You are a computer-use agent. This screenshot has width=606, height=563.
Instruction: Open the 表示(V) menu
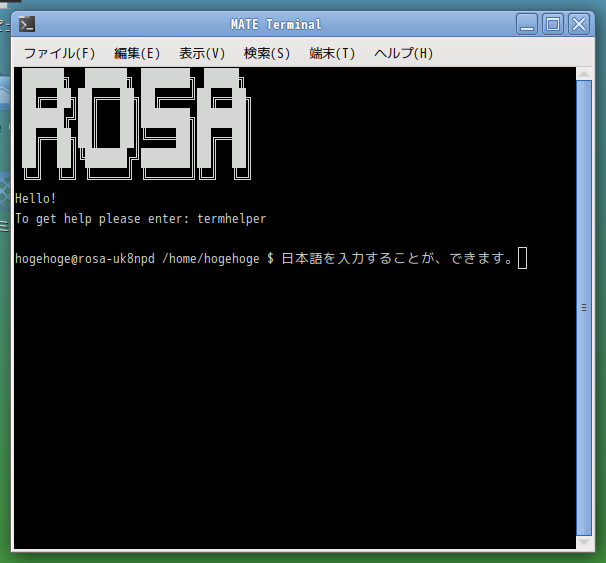[x=202, y=53]
